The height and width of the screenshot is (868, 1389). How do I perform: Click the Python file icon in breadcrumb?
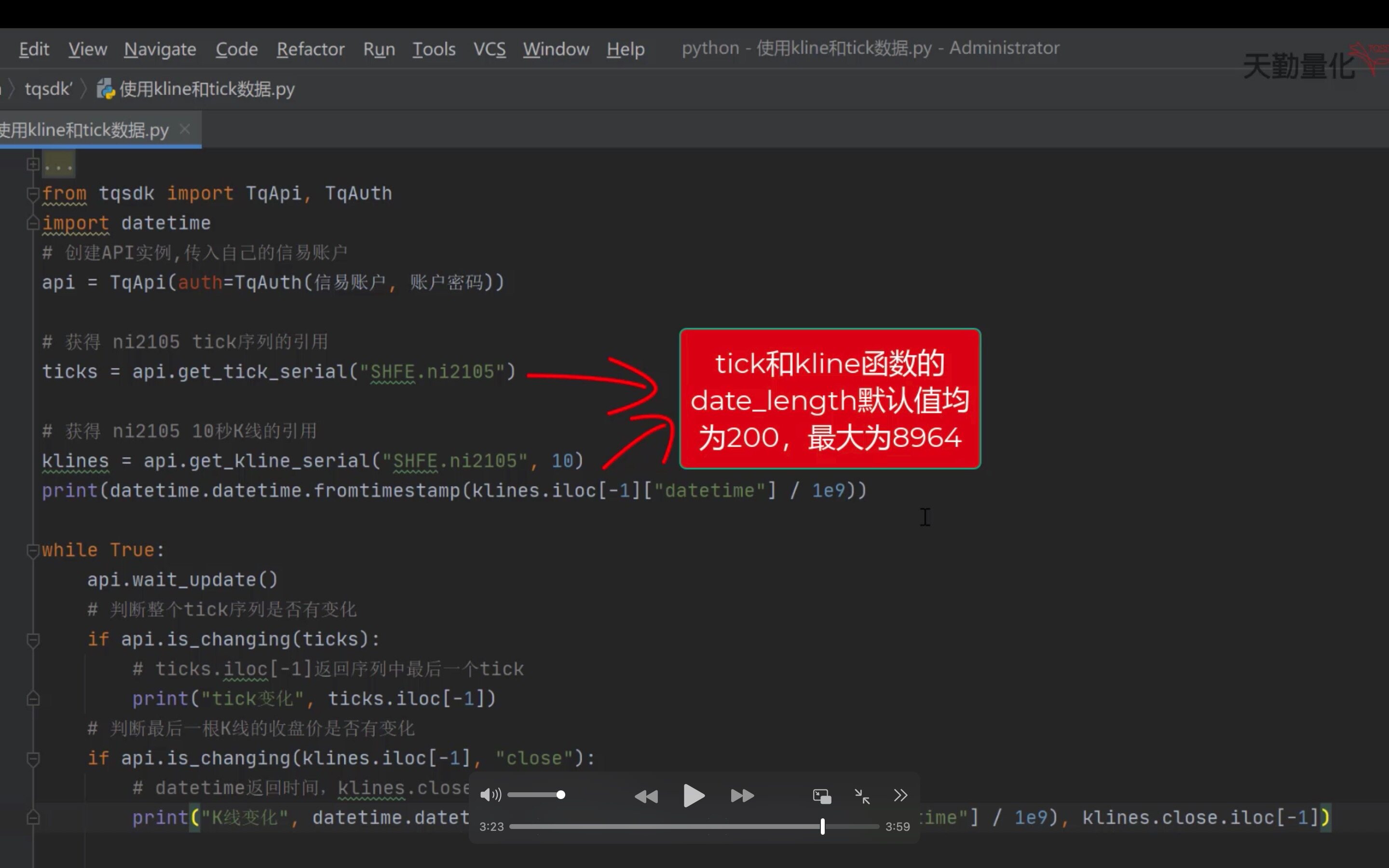[x=106, y=90]
